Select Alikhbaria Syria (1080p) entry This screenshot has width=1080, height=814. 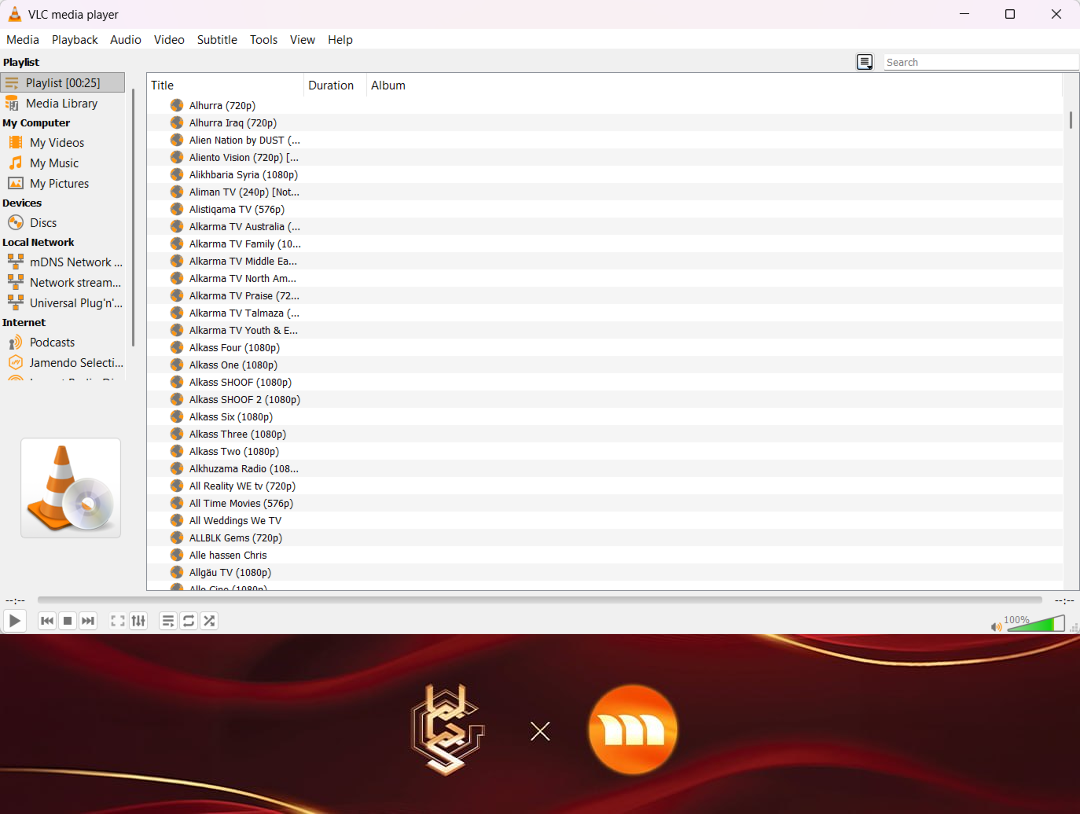(x=605, y=174)
